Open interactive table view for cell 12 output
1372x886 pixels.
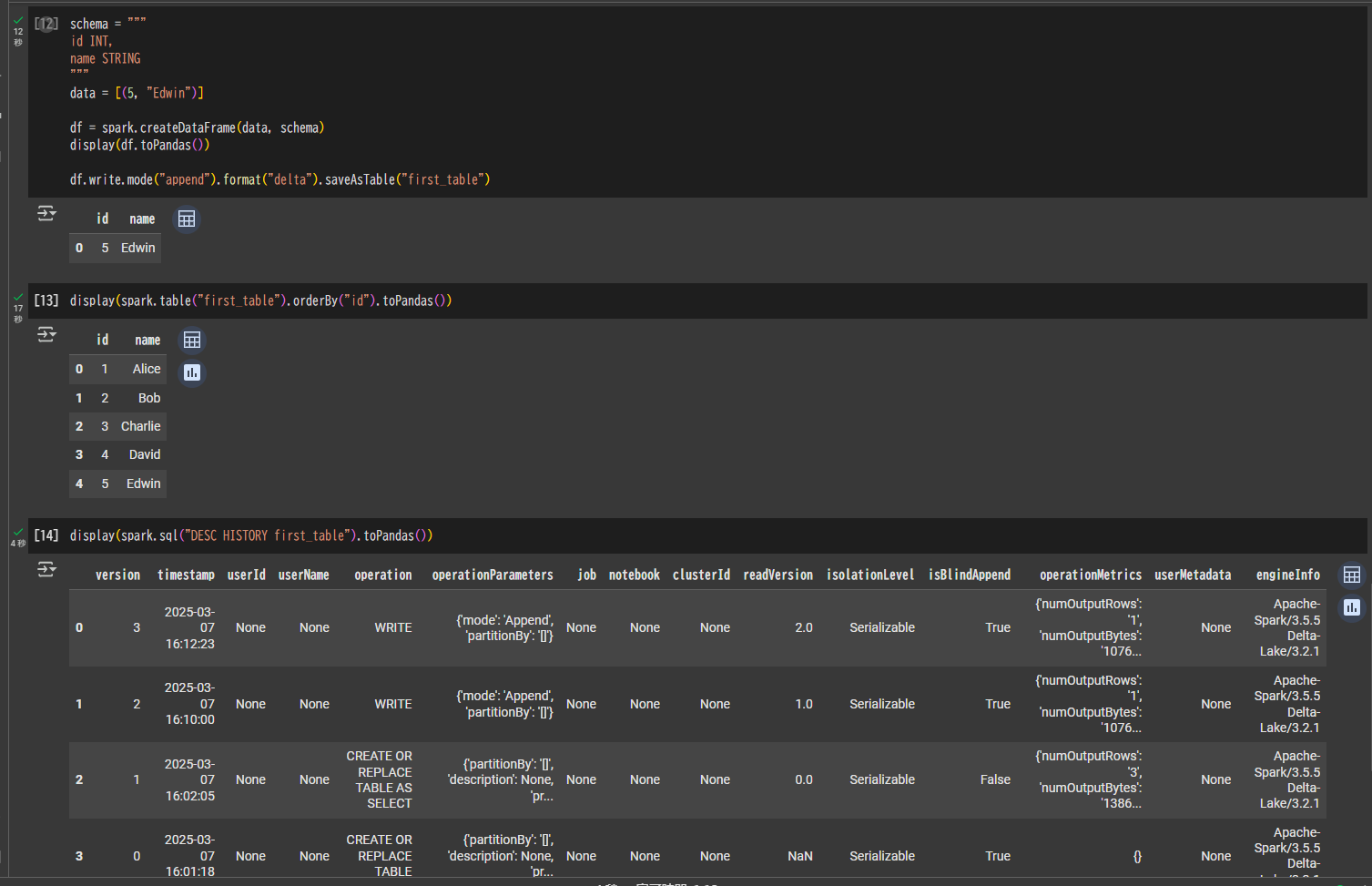[x=187, y=219]
